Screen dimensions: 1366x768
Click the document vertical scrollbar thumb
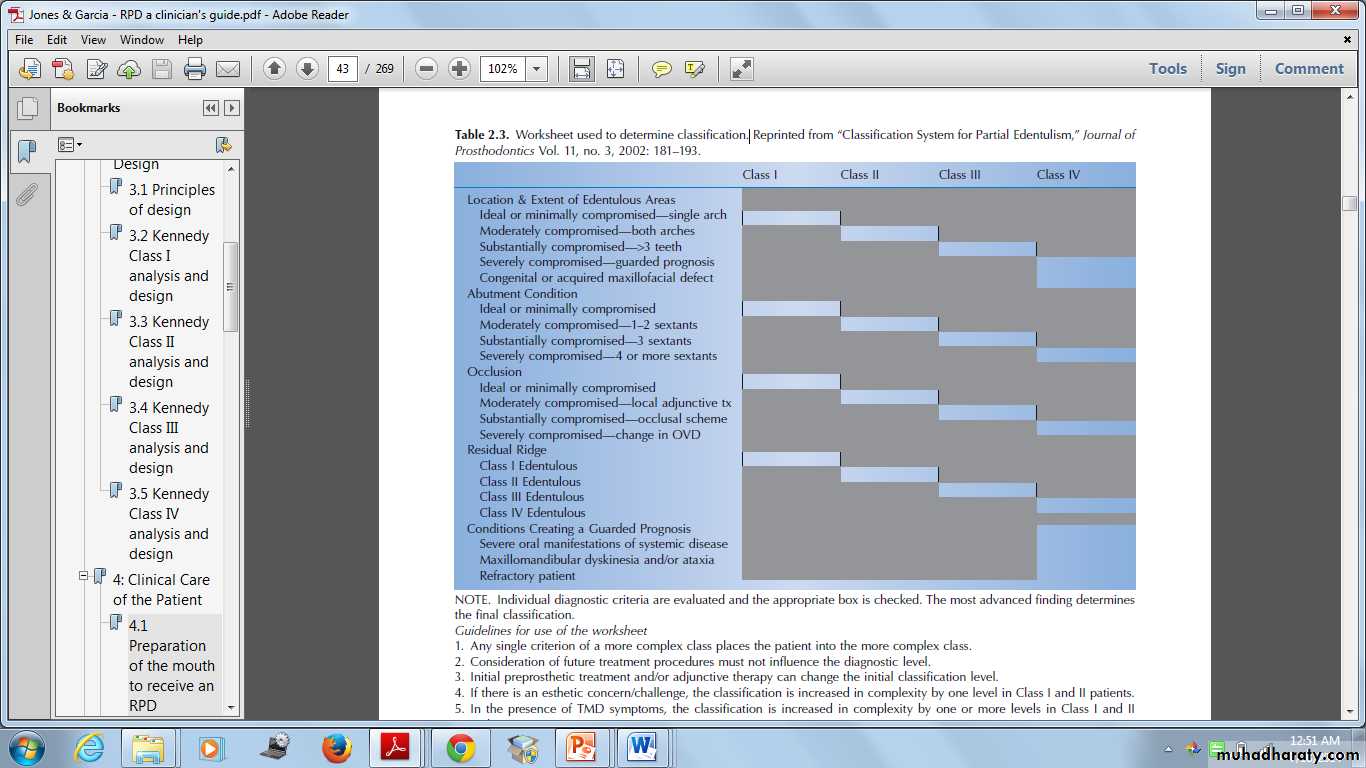click(1349, 203)
